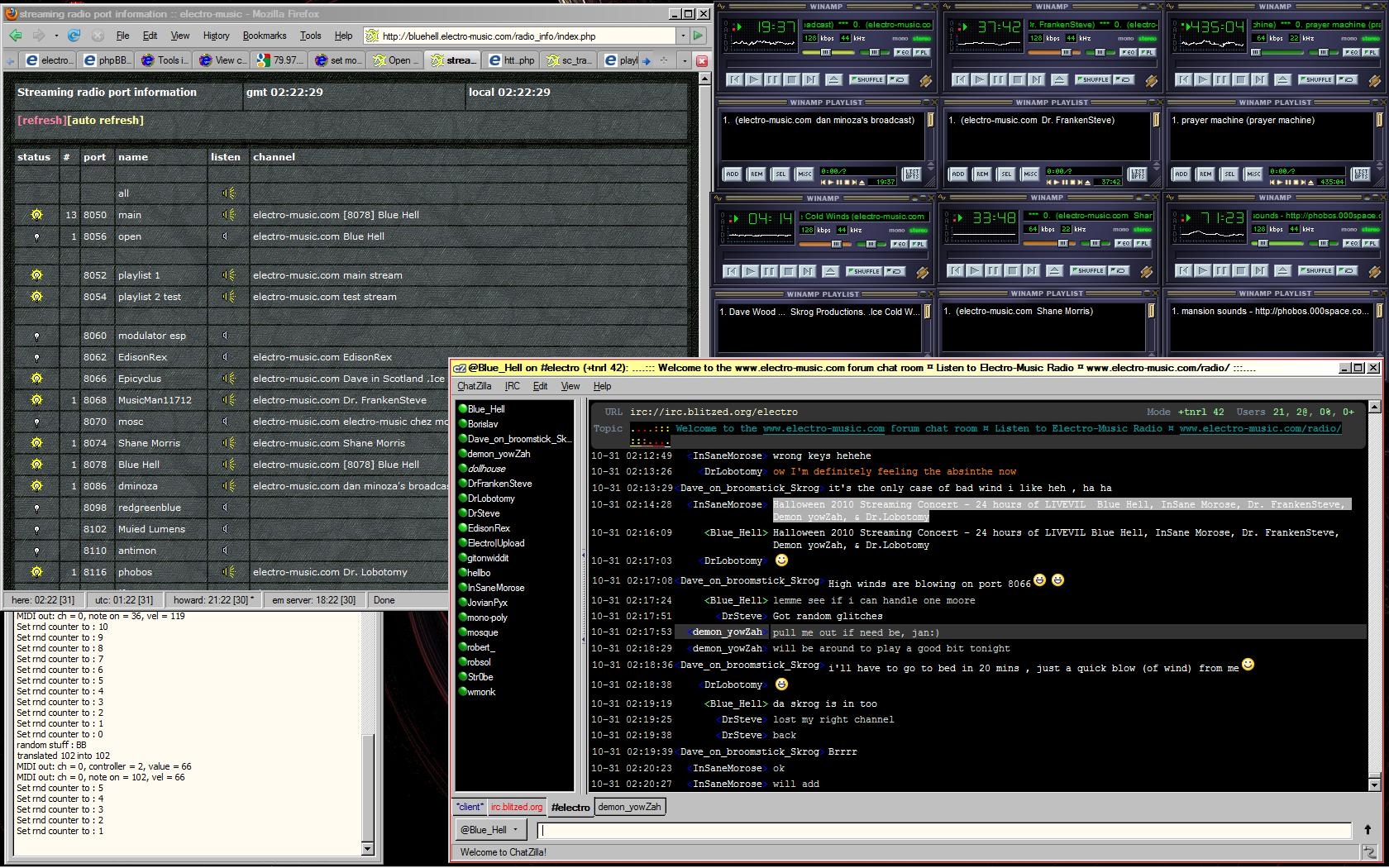
Task: Play in Winamp showing 33:48
Action: 974,271
